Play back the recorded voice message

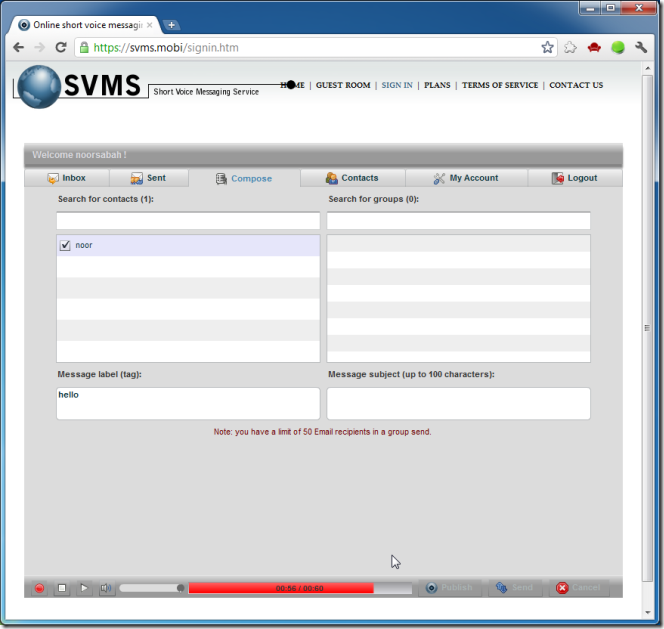tap(84, 588)
